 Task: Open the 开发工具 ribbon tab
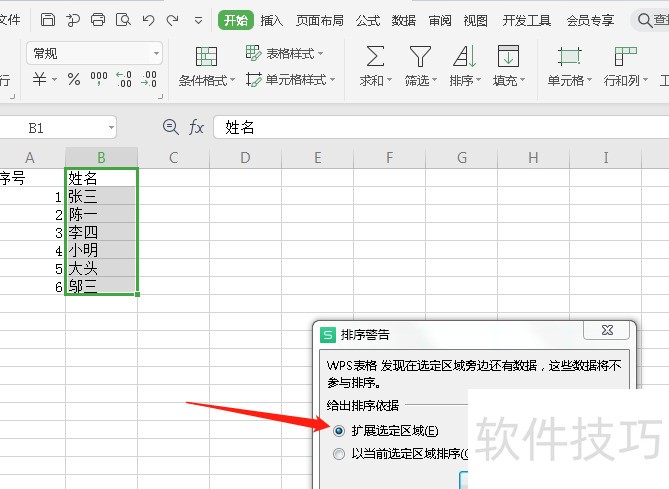(526, 20)
